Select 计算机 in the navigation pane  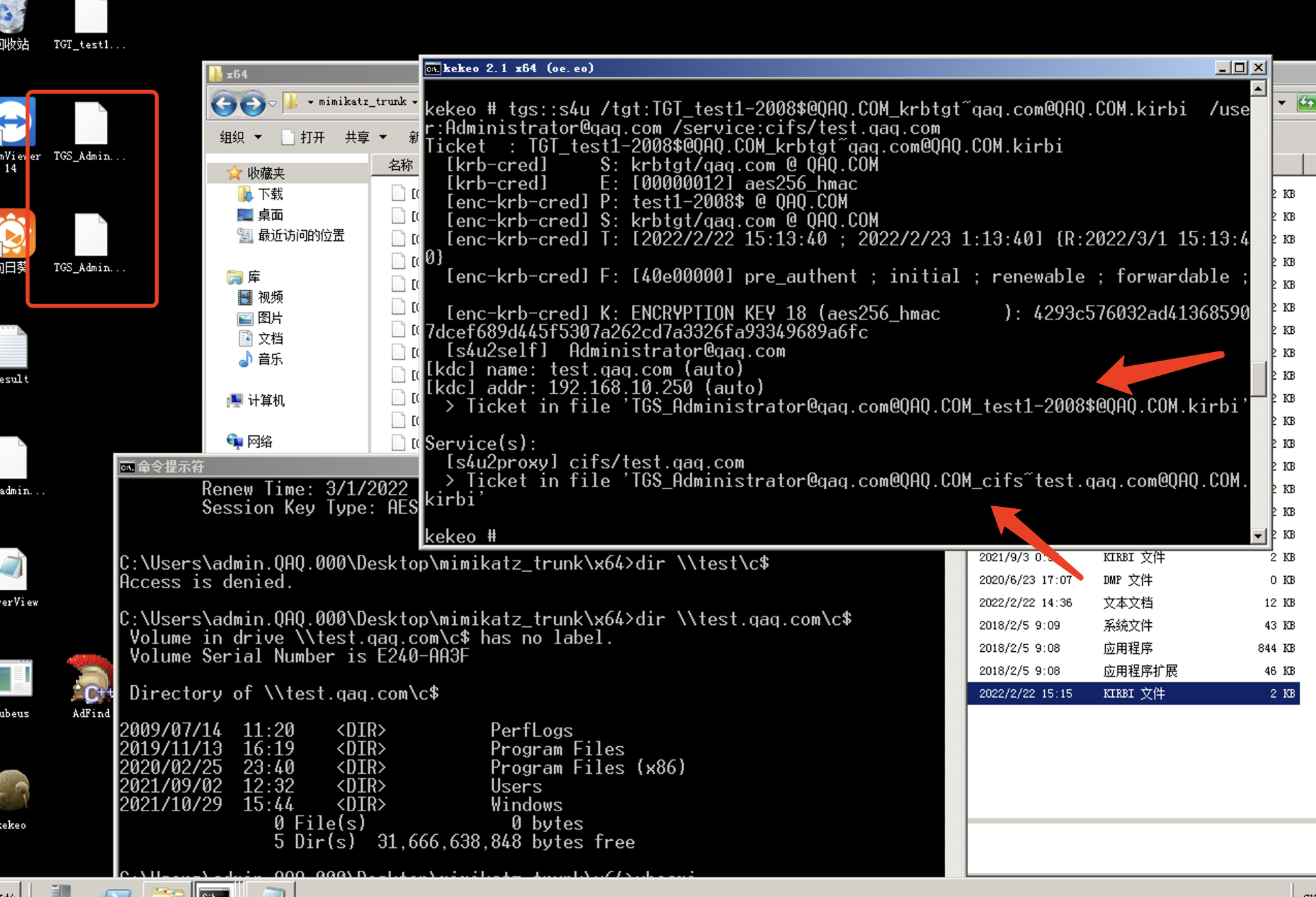click(265, 401)
